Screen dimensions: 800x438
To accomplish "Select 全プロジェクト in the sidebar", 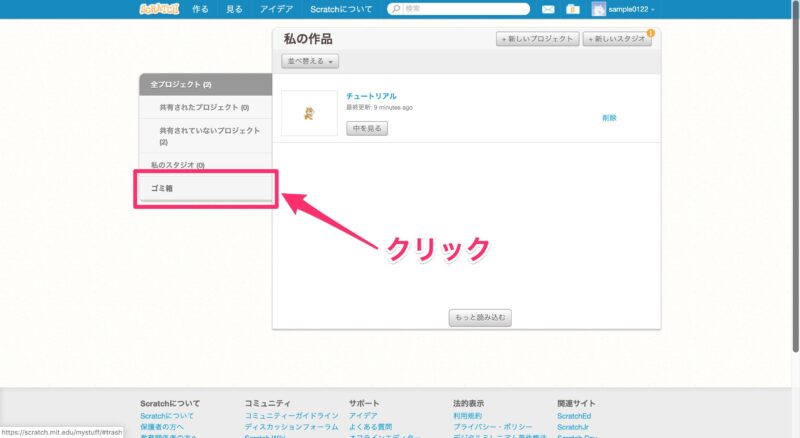I will point(204,84).
